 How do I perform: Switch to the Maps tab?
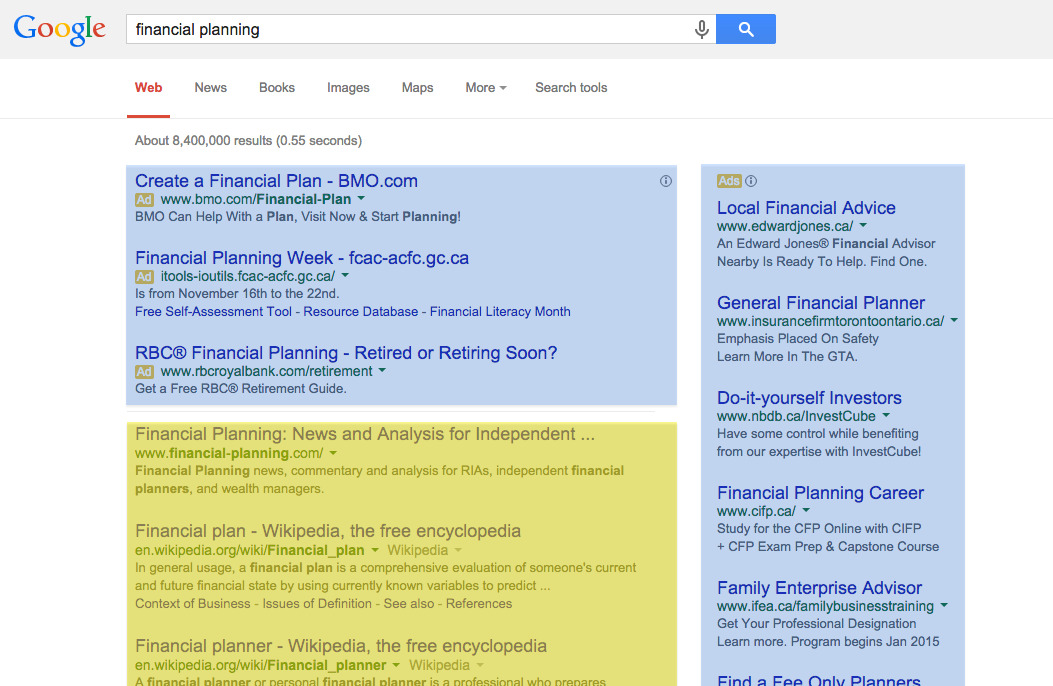[x=417, y=88]
